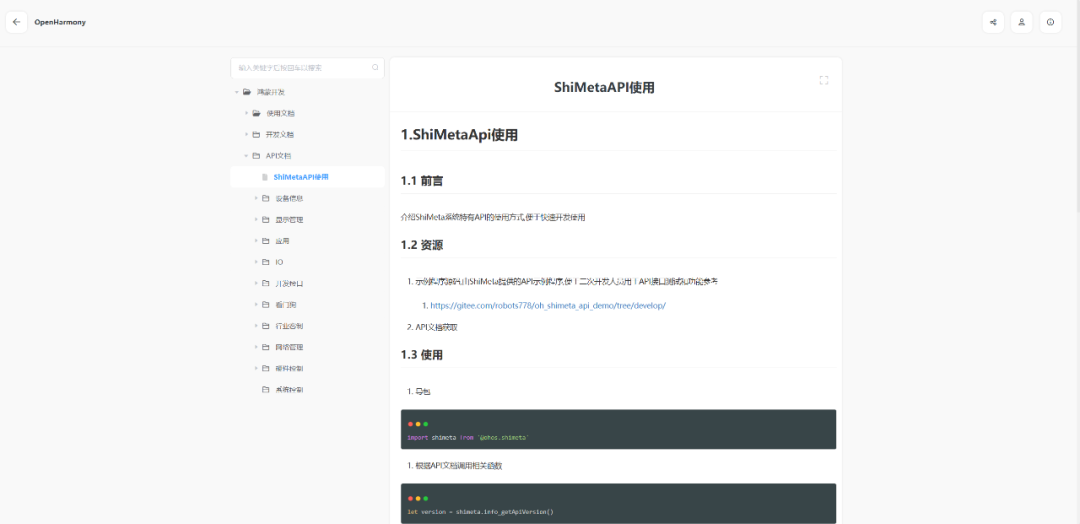Click the 应用 folder icon
This screenshot has height=524, width=1080.
(265, 241)
